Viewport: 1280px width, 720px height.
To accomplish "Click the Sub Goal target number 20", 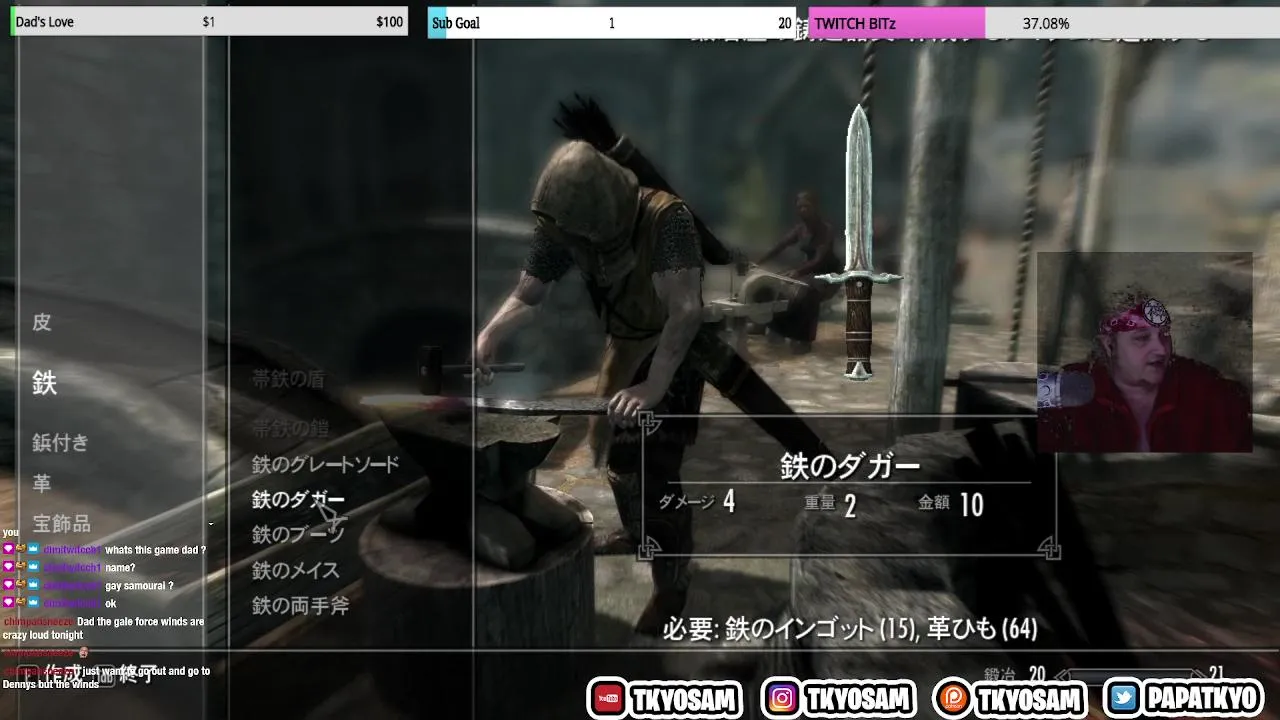I will (x=784, y=23).
